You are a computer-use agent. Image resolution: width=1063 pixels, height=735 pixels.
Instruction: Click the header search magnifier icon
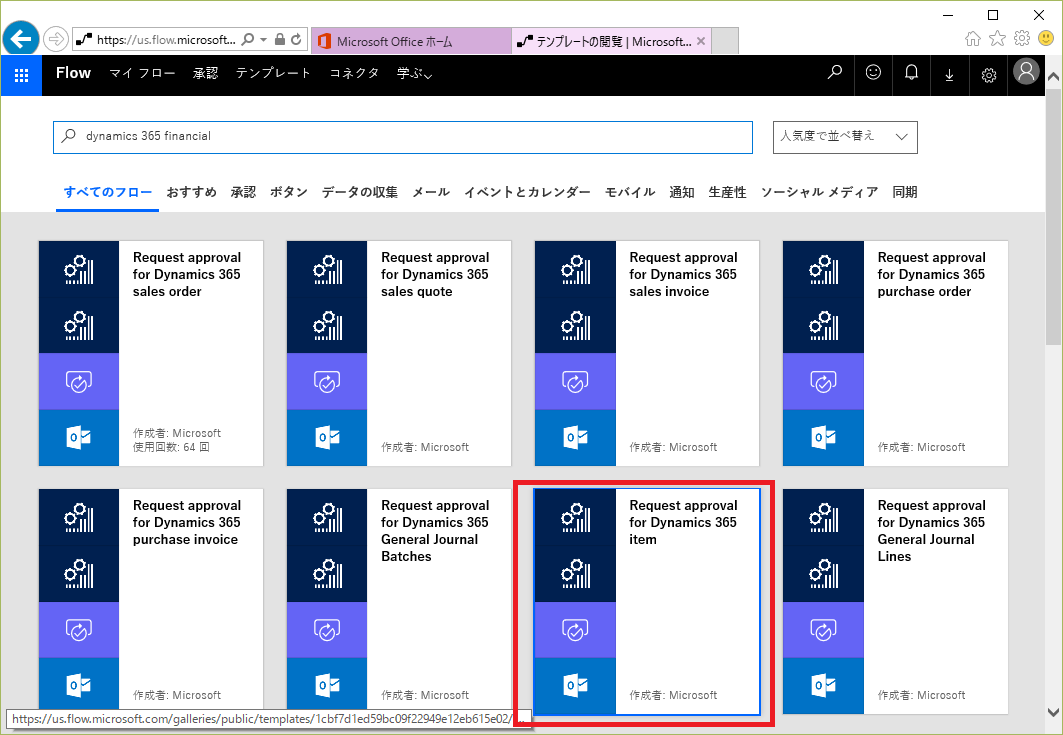(835, 72)
